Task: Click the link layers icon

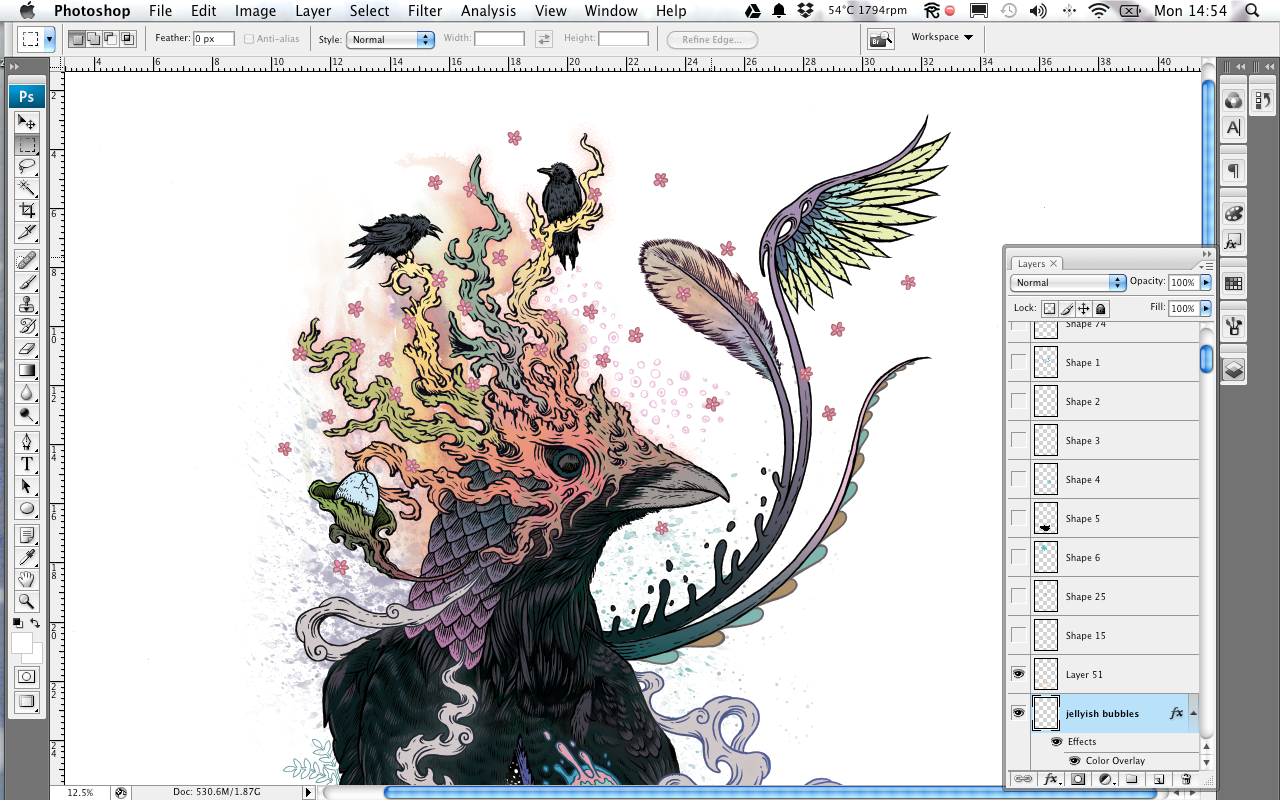Action: (x=1023, y=779)
